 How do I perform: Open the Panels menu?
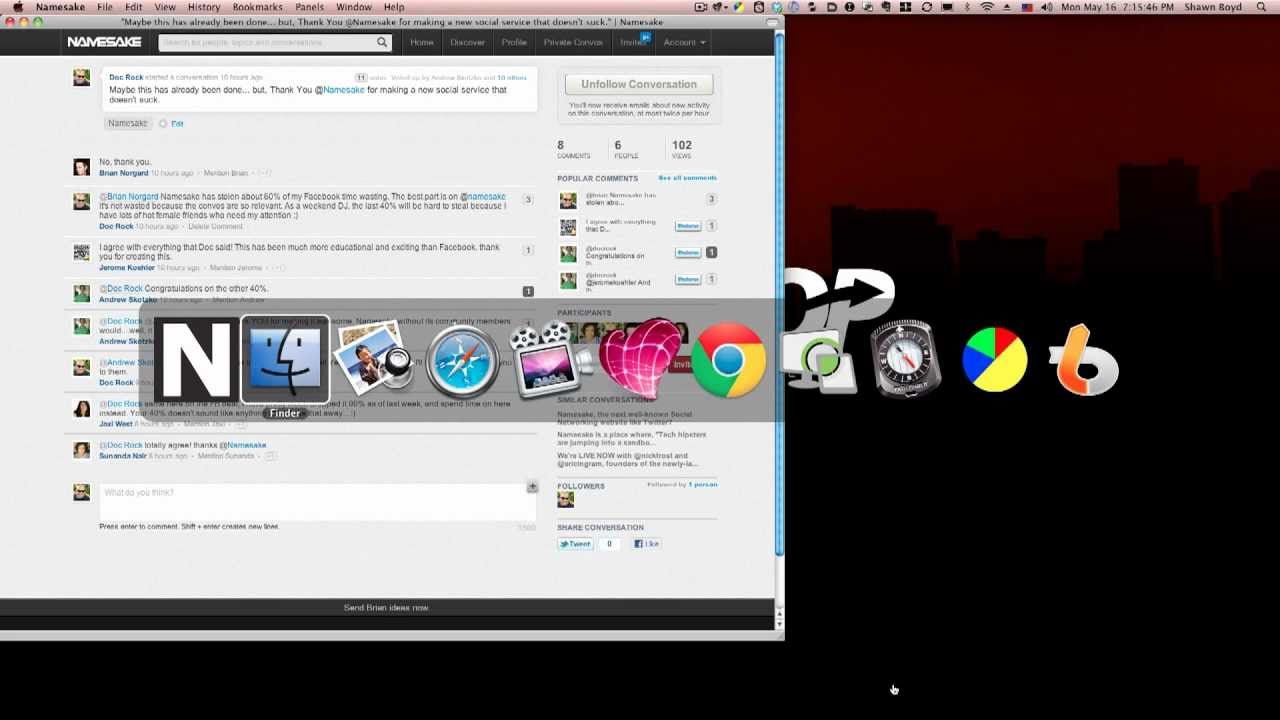309,7
